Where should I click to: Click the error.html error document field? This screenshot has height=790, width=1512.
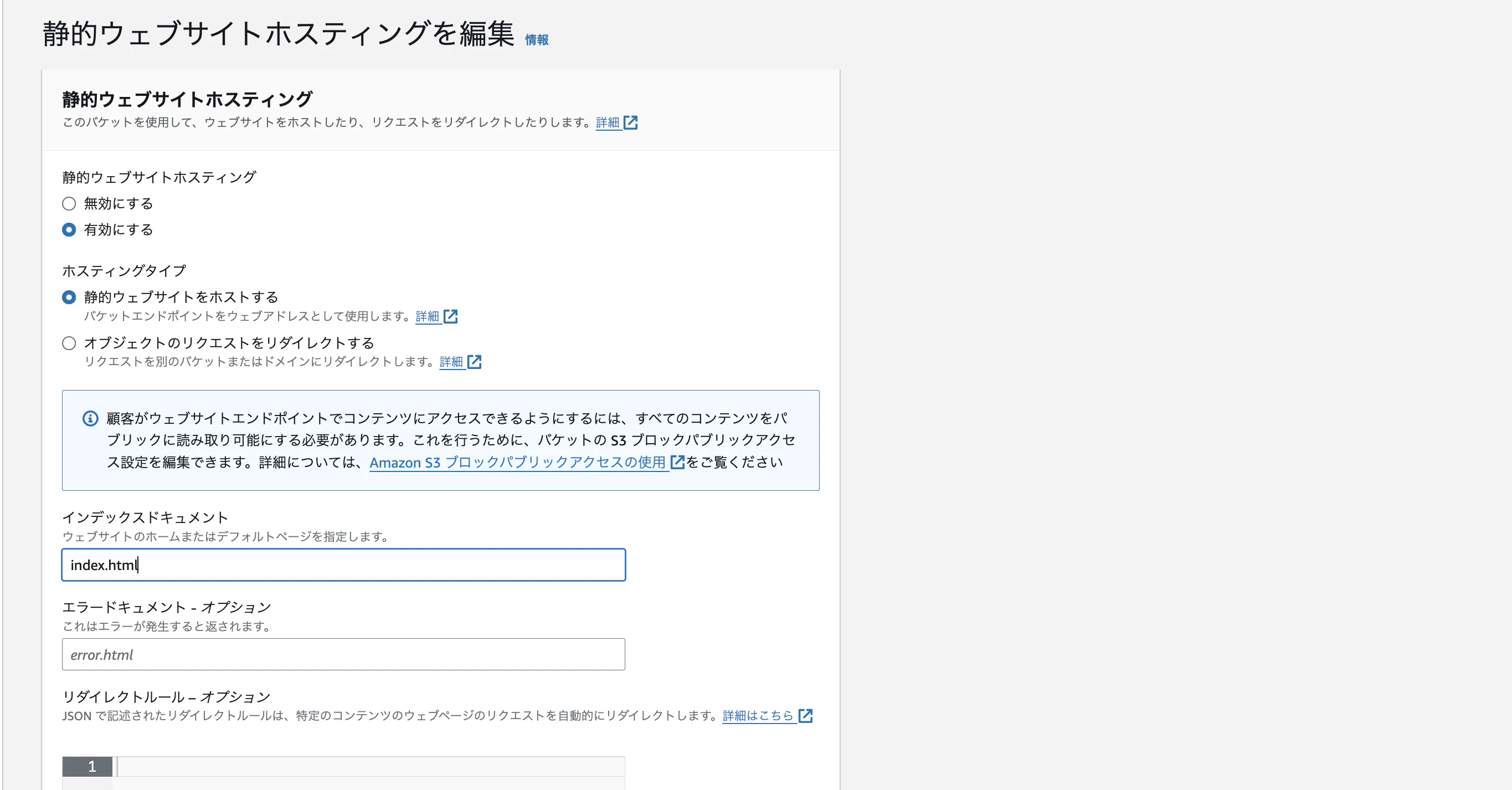point(343,654)
